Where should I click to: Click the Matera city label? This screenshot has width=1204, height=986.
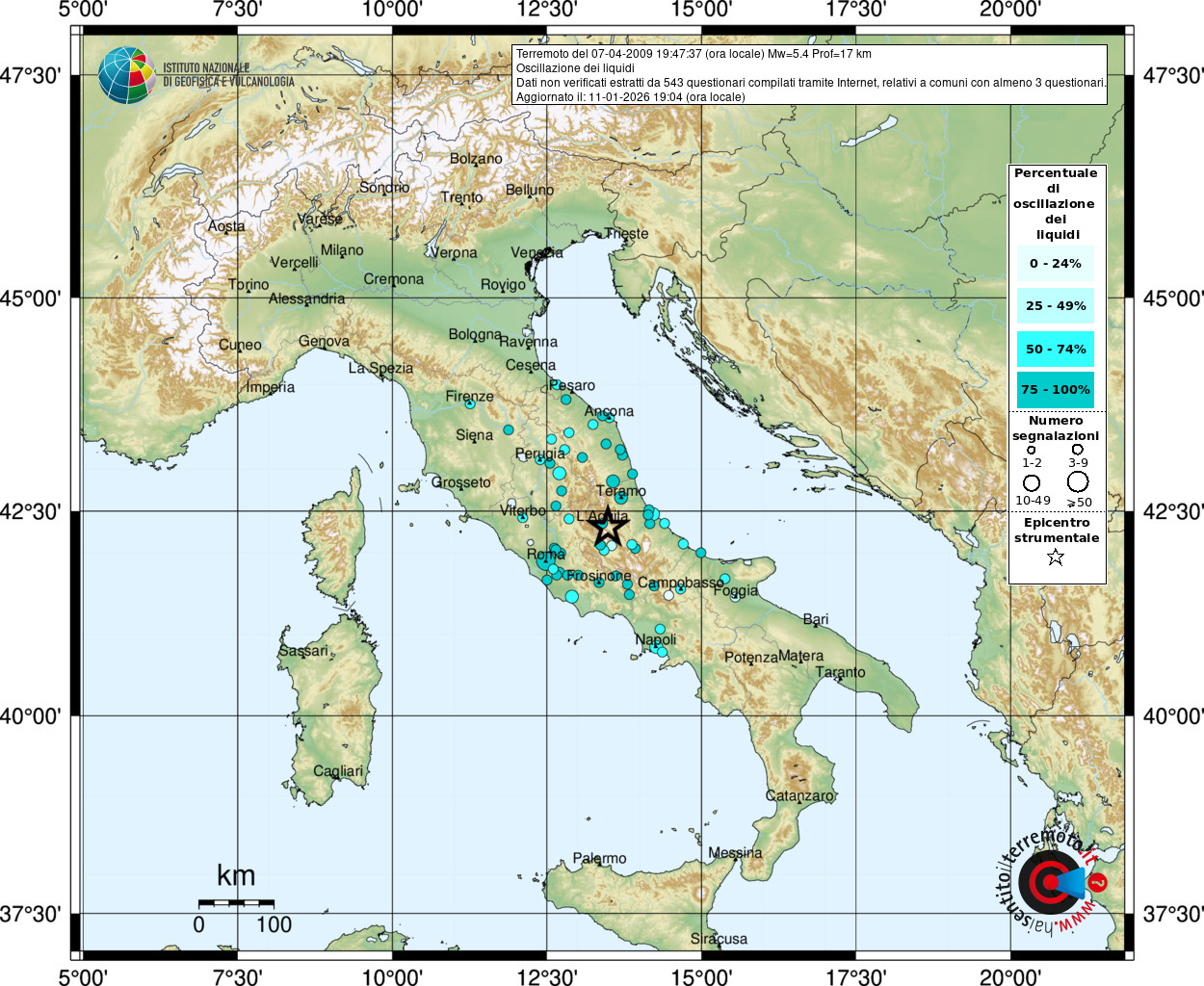tap(801, 656)
